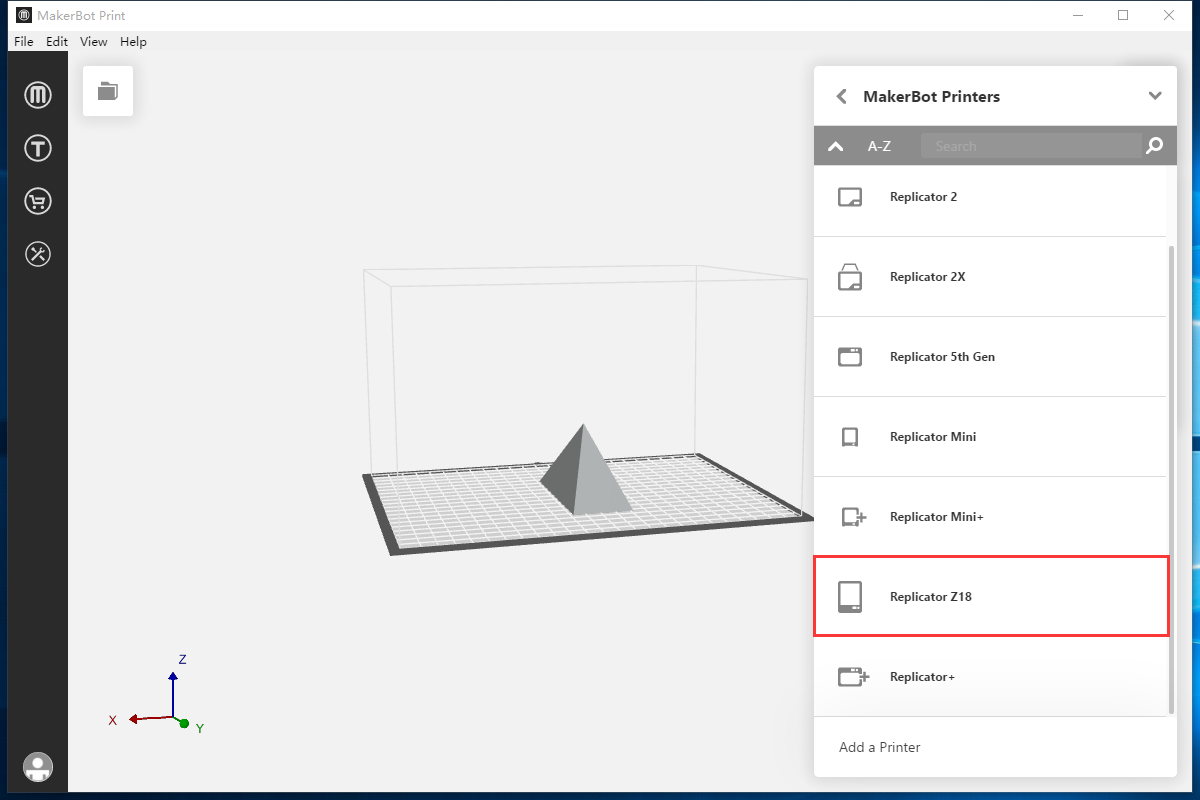Select the Replicator Z18 text
The width and height of the screenshot is (1200, 800).
point(931,597)
